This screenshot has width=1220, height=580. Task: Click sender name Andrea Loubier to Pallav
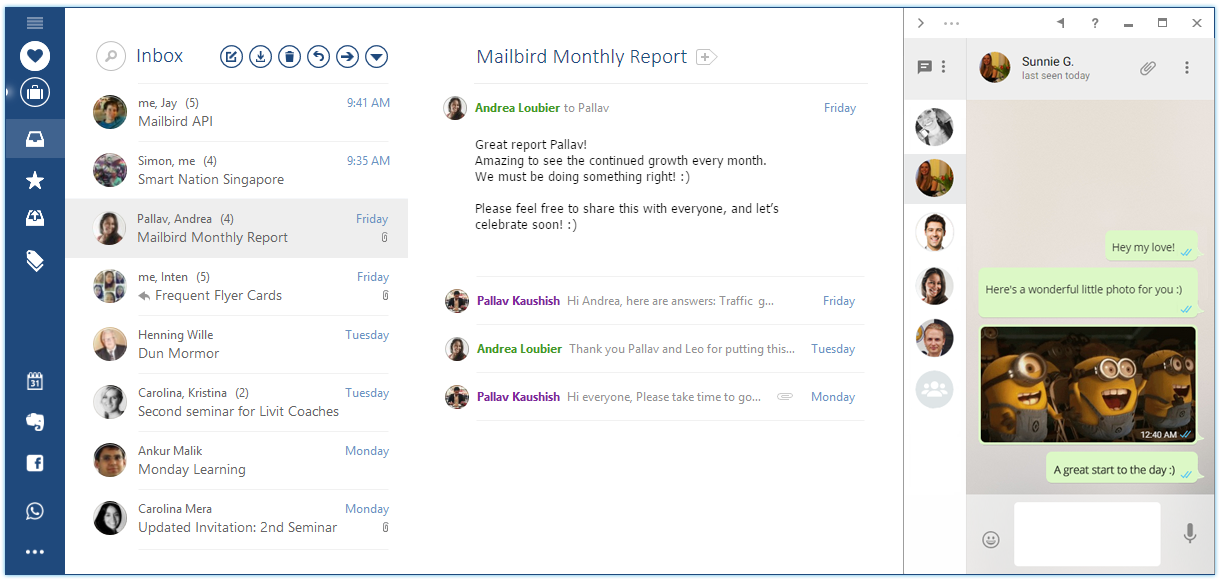pyautogui.click(x=518, y=108)
